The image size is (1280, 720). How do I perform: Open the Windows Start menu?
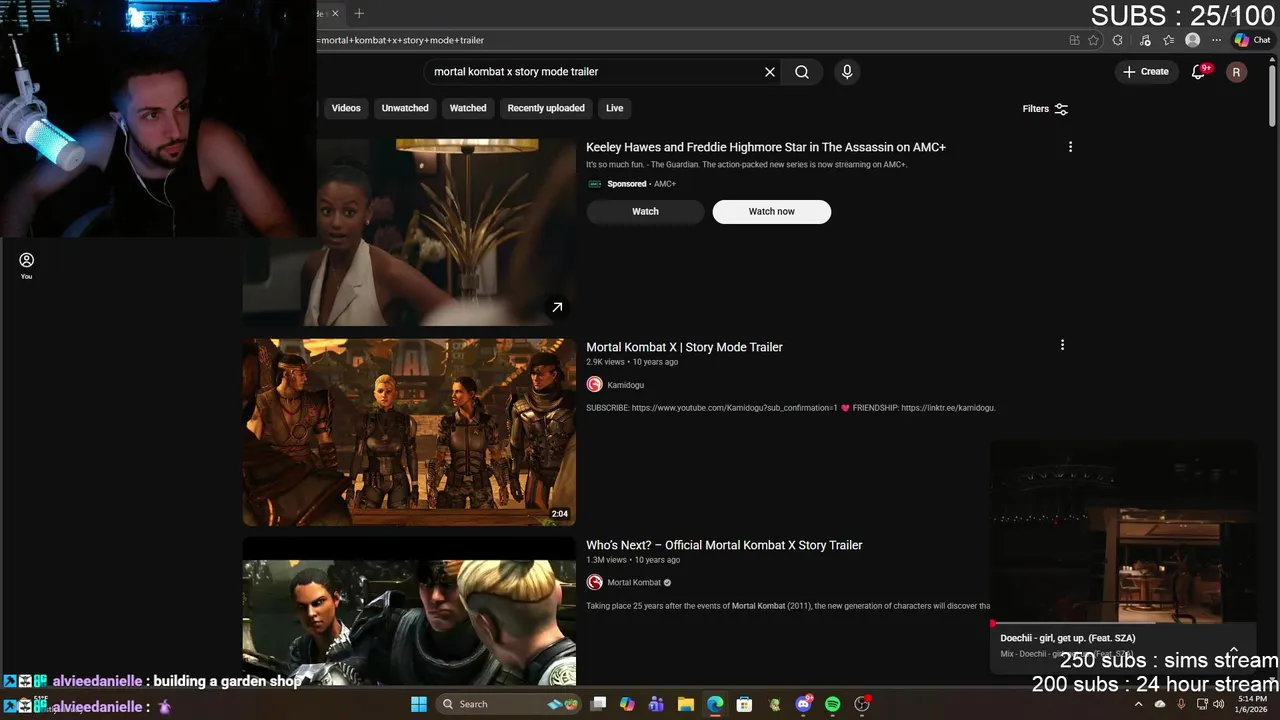418,704
